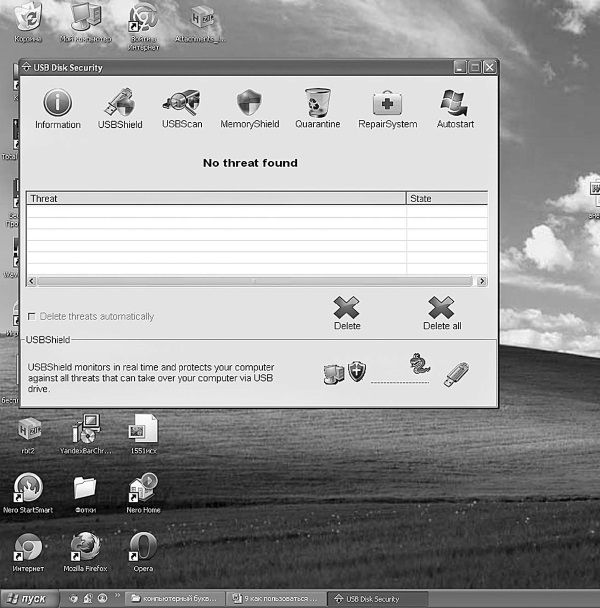Select the USBShield tool

(x=120, y=108)
